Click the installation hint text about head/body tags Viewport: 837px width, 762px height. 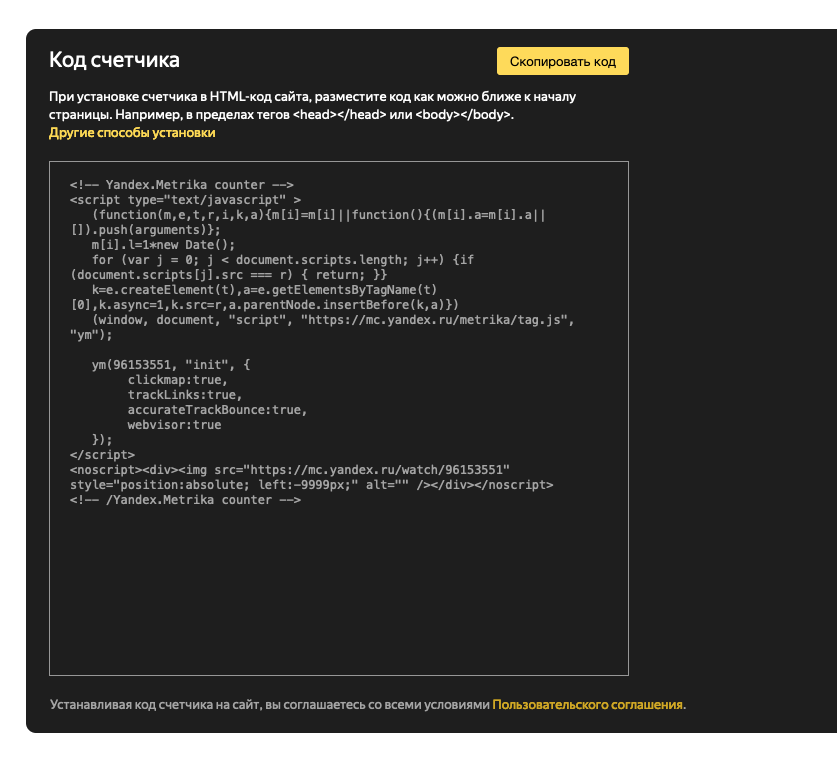312,105
